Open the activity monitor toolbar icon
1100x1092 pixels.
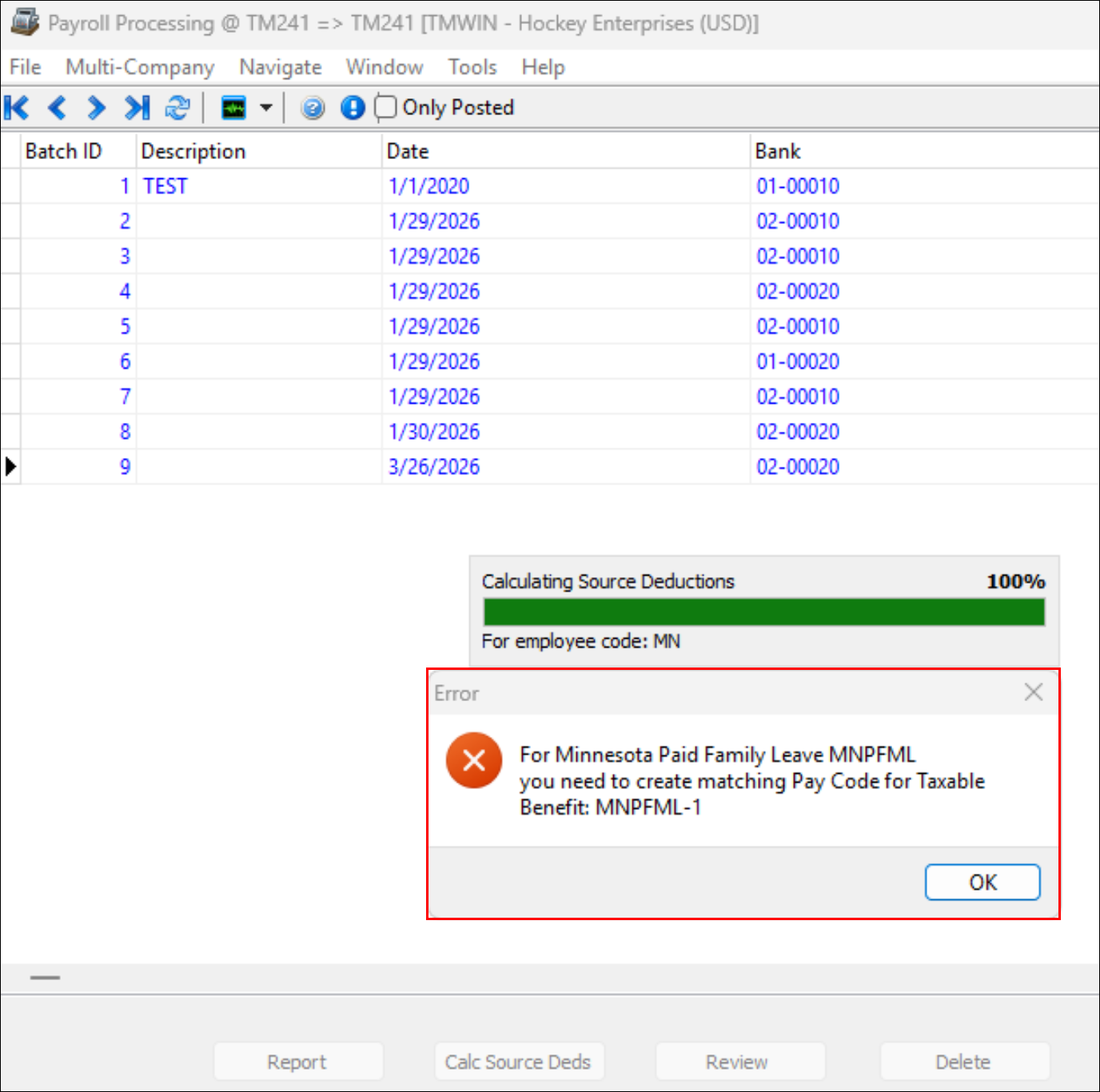pos(234,107)
